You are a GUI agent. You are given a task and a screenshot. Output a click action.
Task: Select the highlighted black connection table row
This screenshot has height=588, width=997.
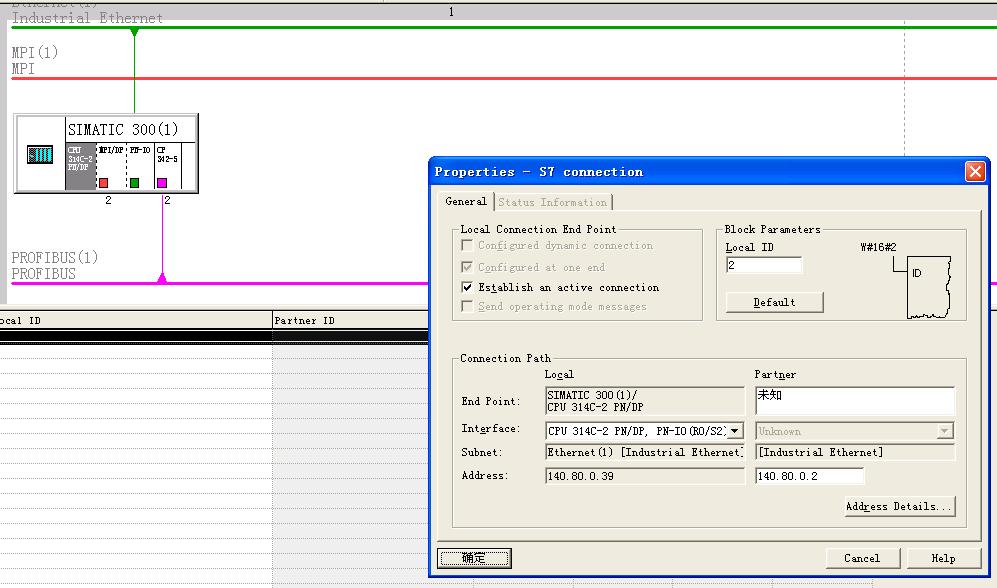[x=214, y=336]
